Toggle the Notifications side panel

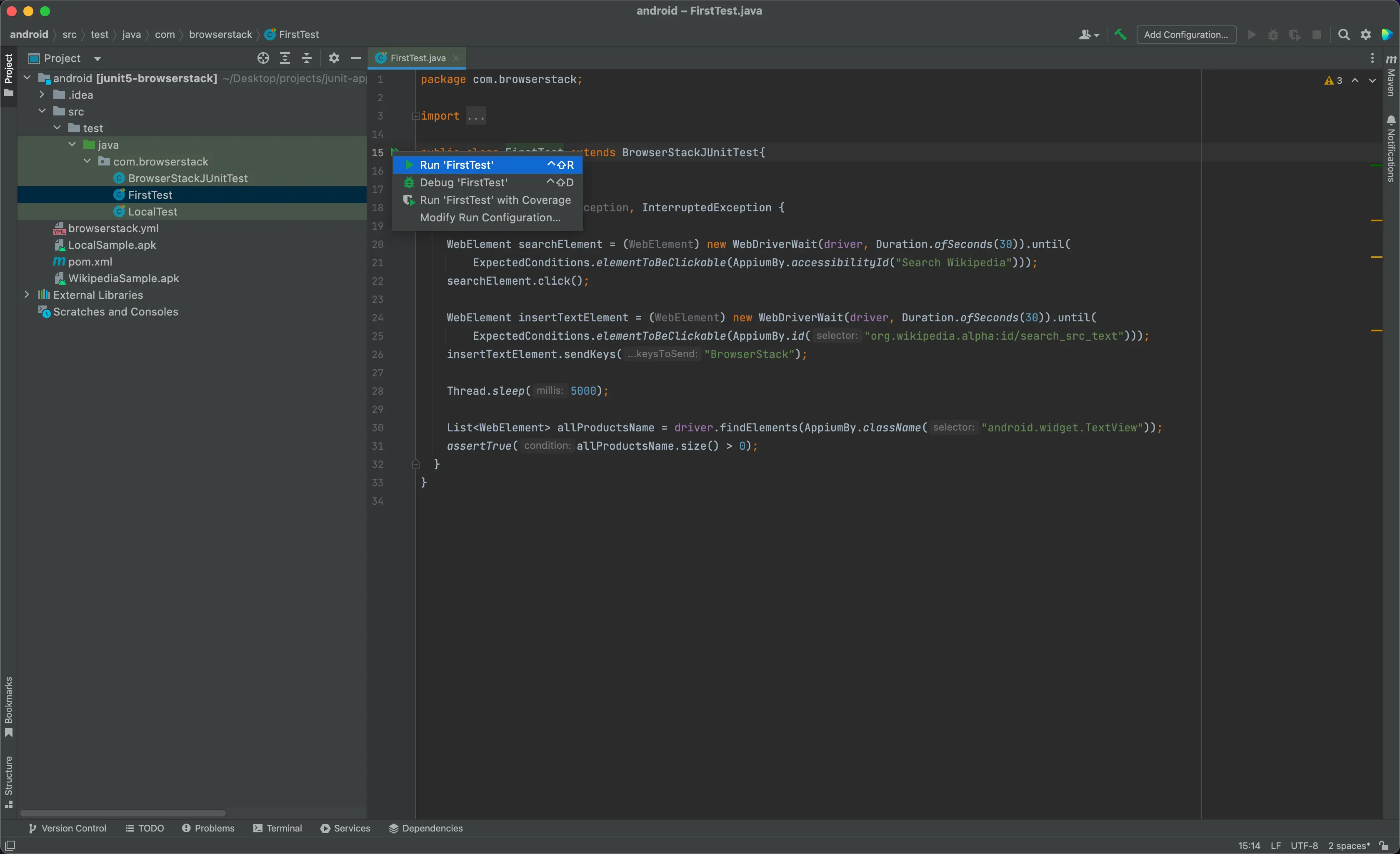[1390, 149]
